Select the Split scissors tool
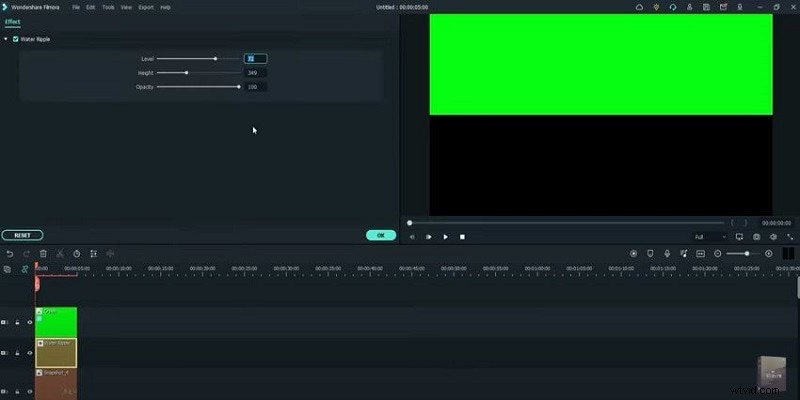Image resolution: width=800 pixels, height=400 pixels. point(60,254)
